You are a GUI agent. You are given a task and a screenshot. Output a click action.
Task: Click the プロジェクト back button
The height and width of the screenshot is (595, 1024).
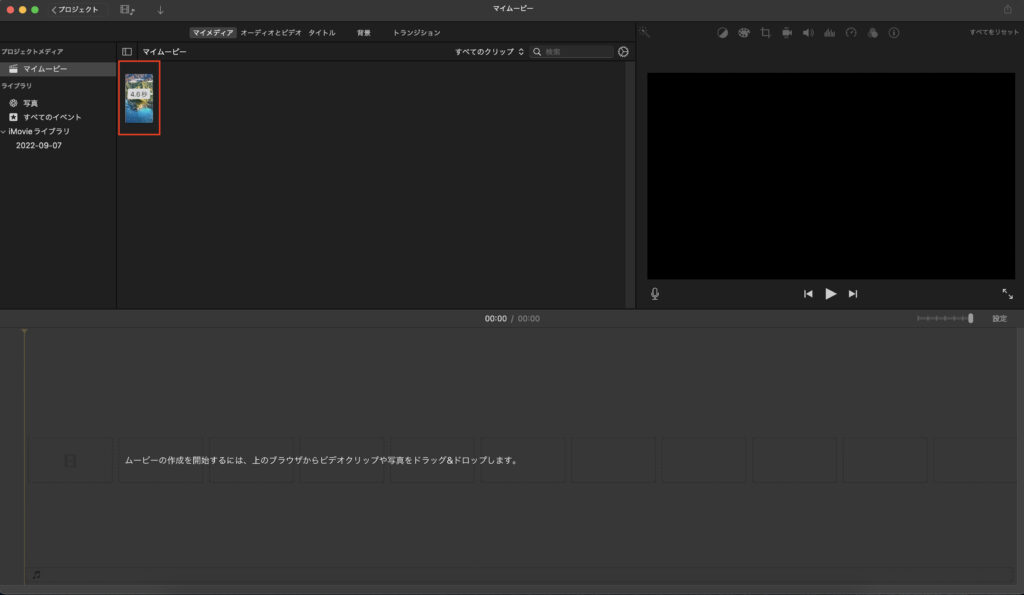(x=77, y=9)
